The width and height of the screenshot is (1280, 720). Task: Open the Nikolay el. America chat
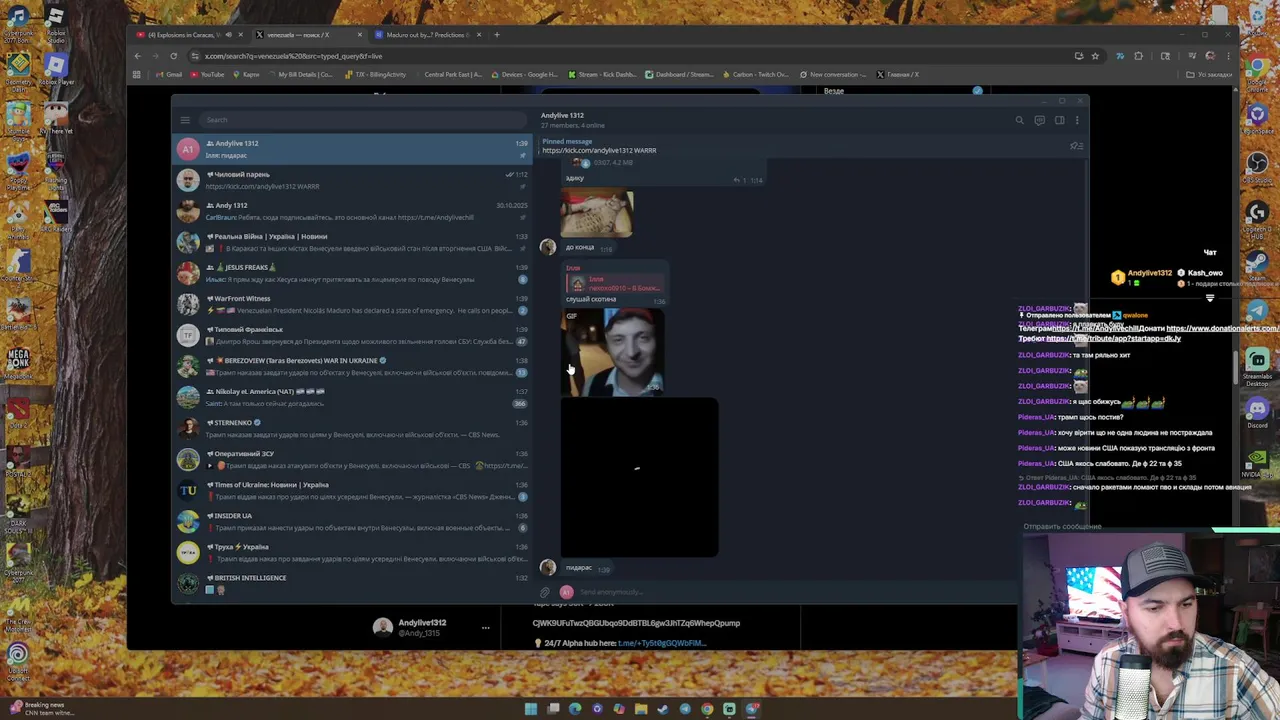(352, 397)
